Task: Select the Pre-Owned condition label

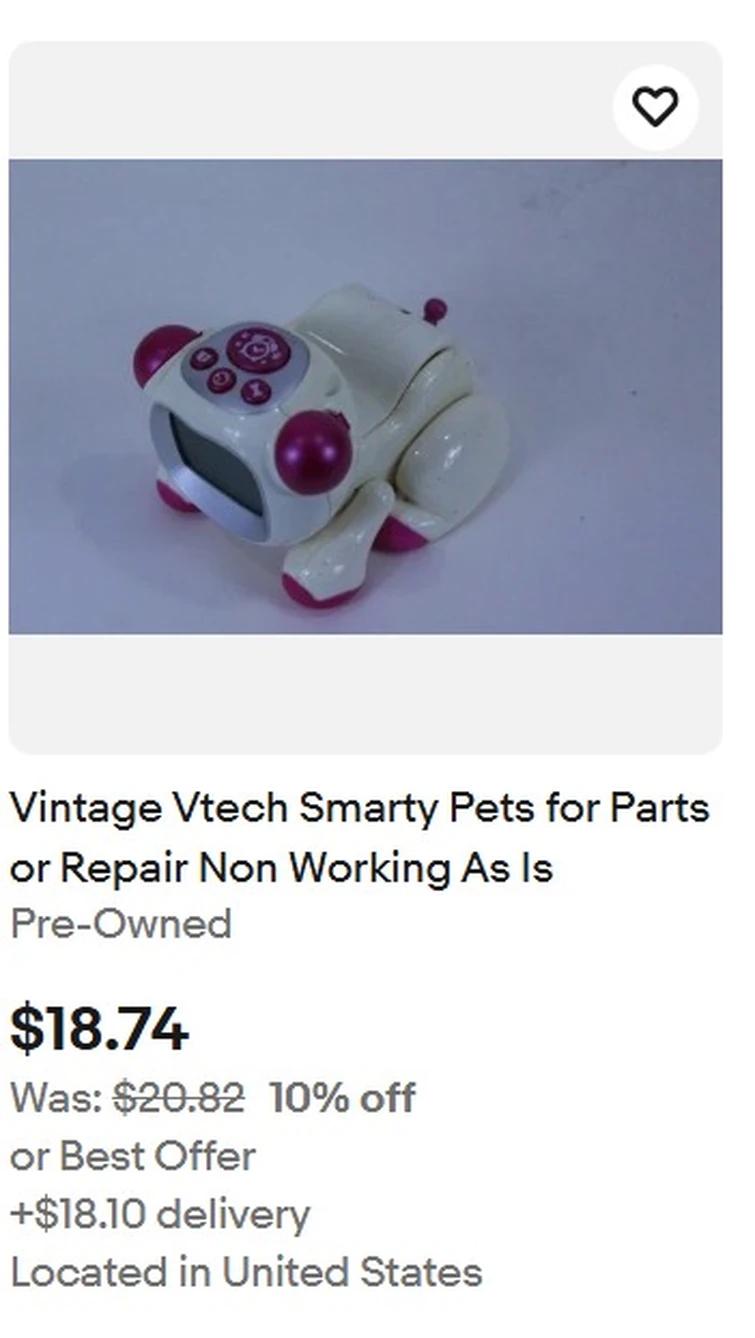Action: tap(121, 924)
